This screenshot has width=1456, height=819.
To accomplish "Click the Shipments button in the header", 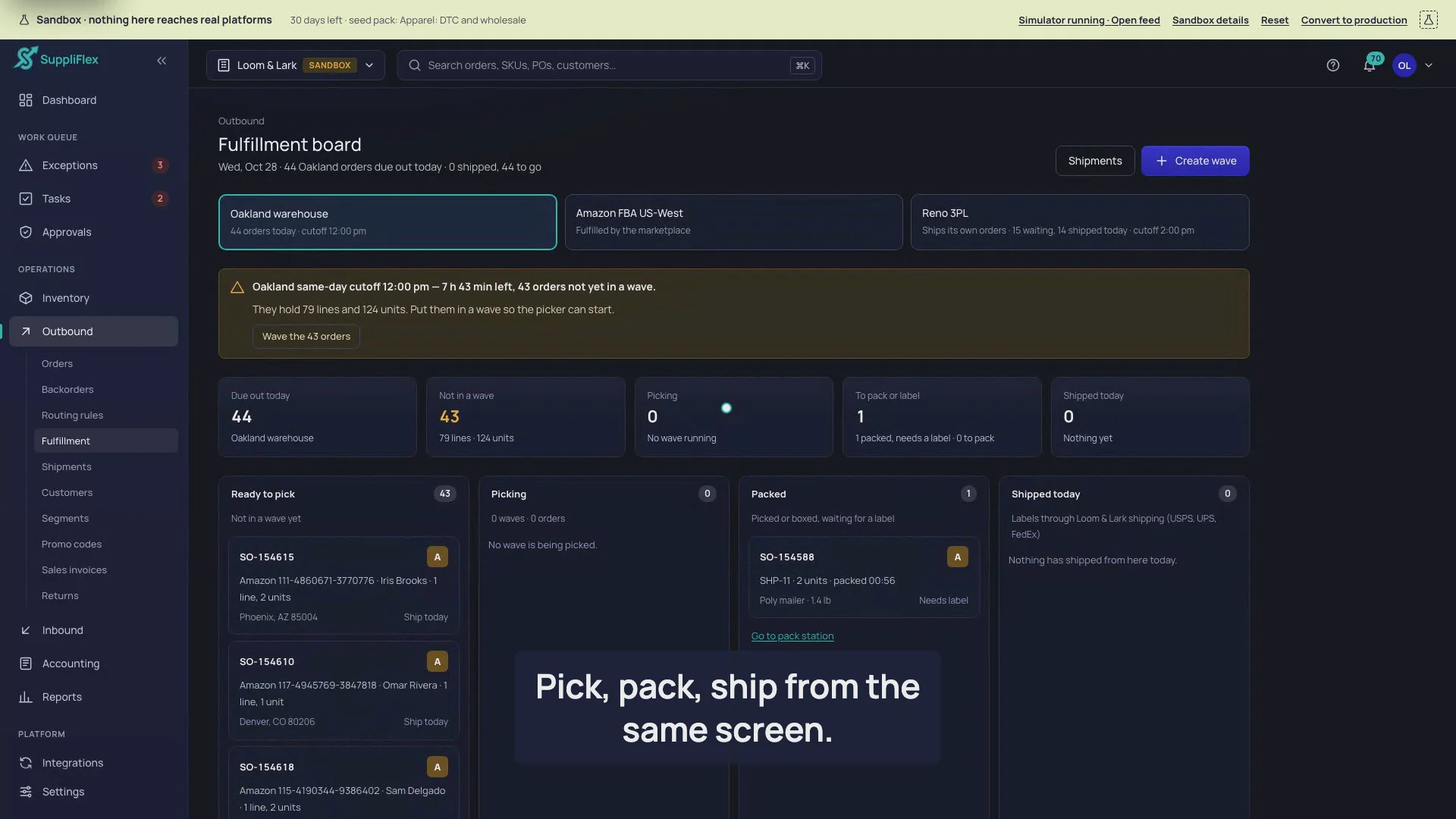I will pyautogui.click(x=1095, y=161).
